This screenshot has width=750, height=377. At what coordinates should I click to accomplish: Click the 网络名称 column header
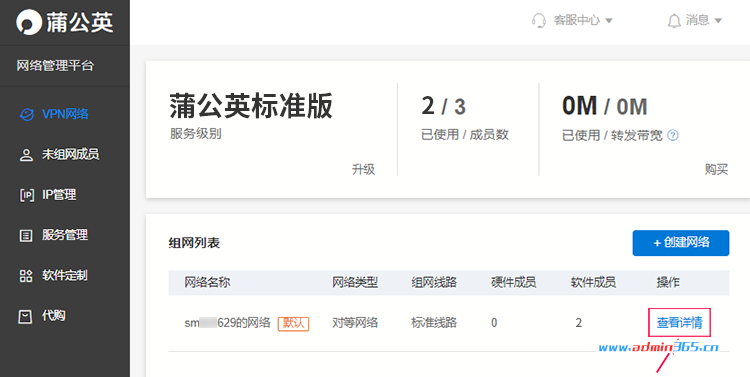click(208, 283)
